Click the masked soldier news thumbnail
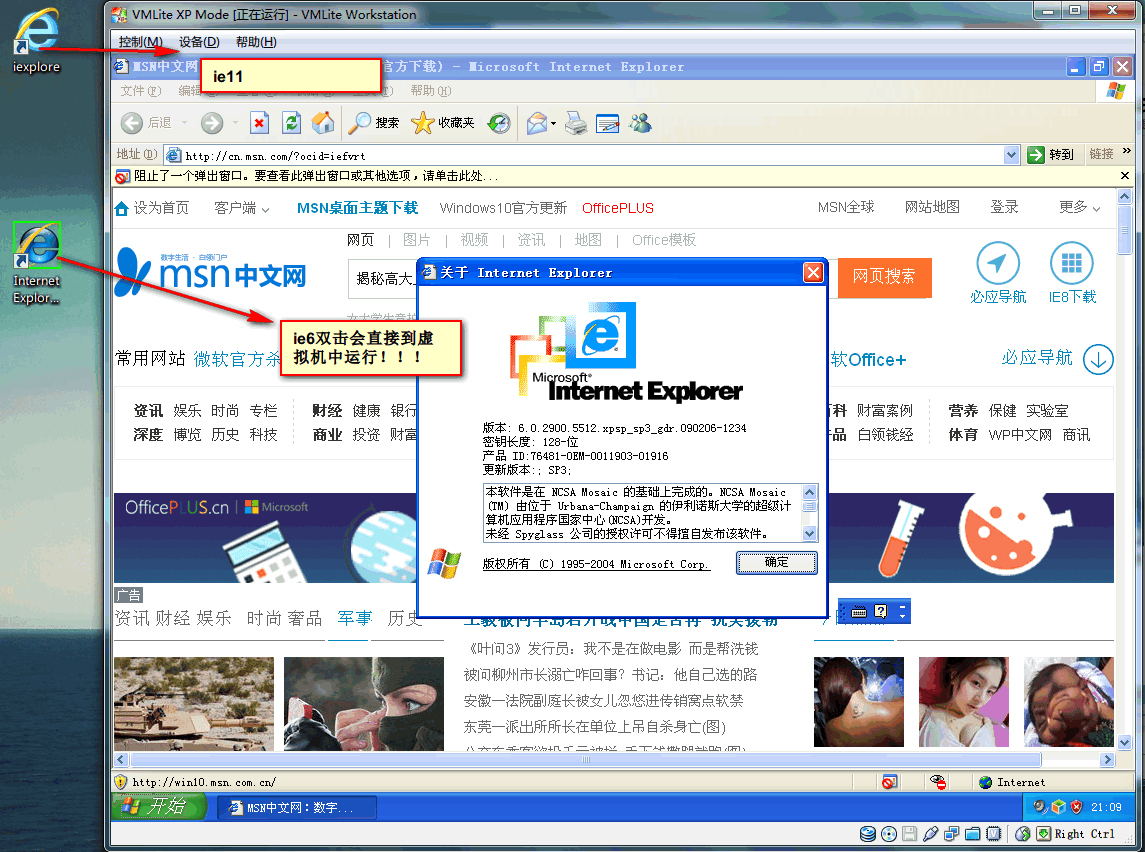This screenshot has width=1145, height=852. pos(364,704)
